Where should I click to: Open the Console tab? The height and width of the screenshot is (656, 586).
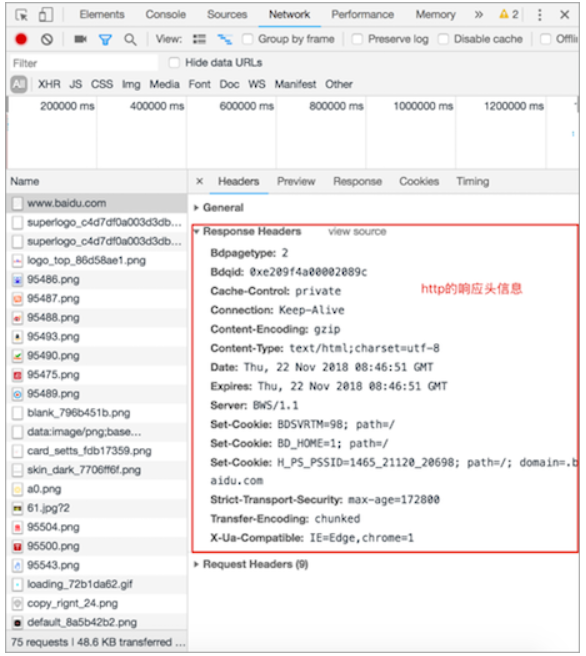pyautogui.click(x=166, y=15)
